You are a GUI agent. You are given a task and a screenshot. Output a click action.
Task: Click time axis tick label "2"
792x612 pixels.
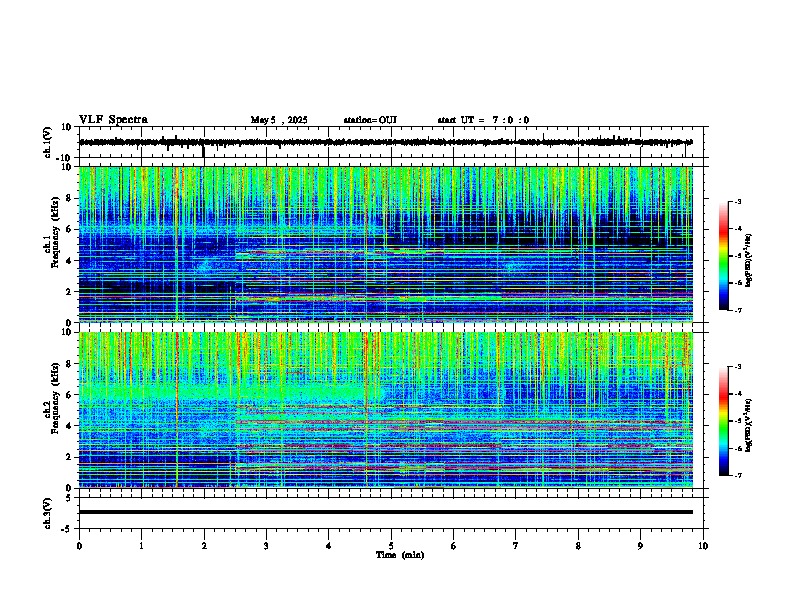click(x=204, y=546)
